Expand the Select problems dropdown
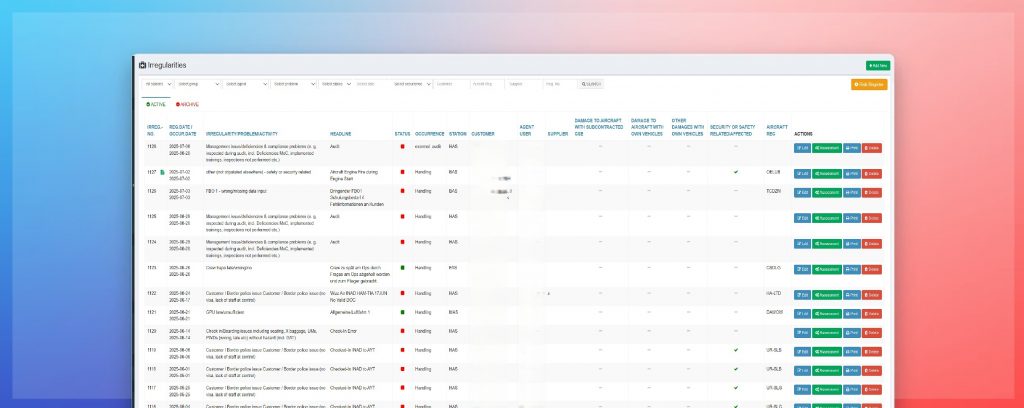The height and width of the screenshot is (408, 1024). point(292,84)
